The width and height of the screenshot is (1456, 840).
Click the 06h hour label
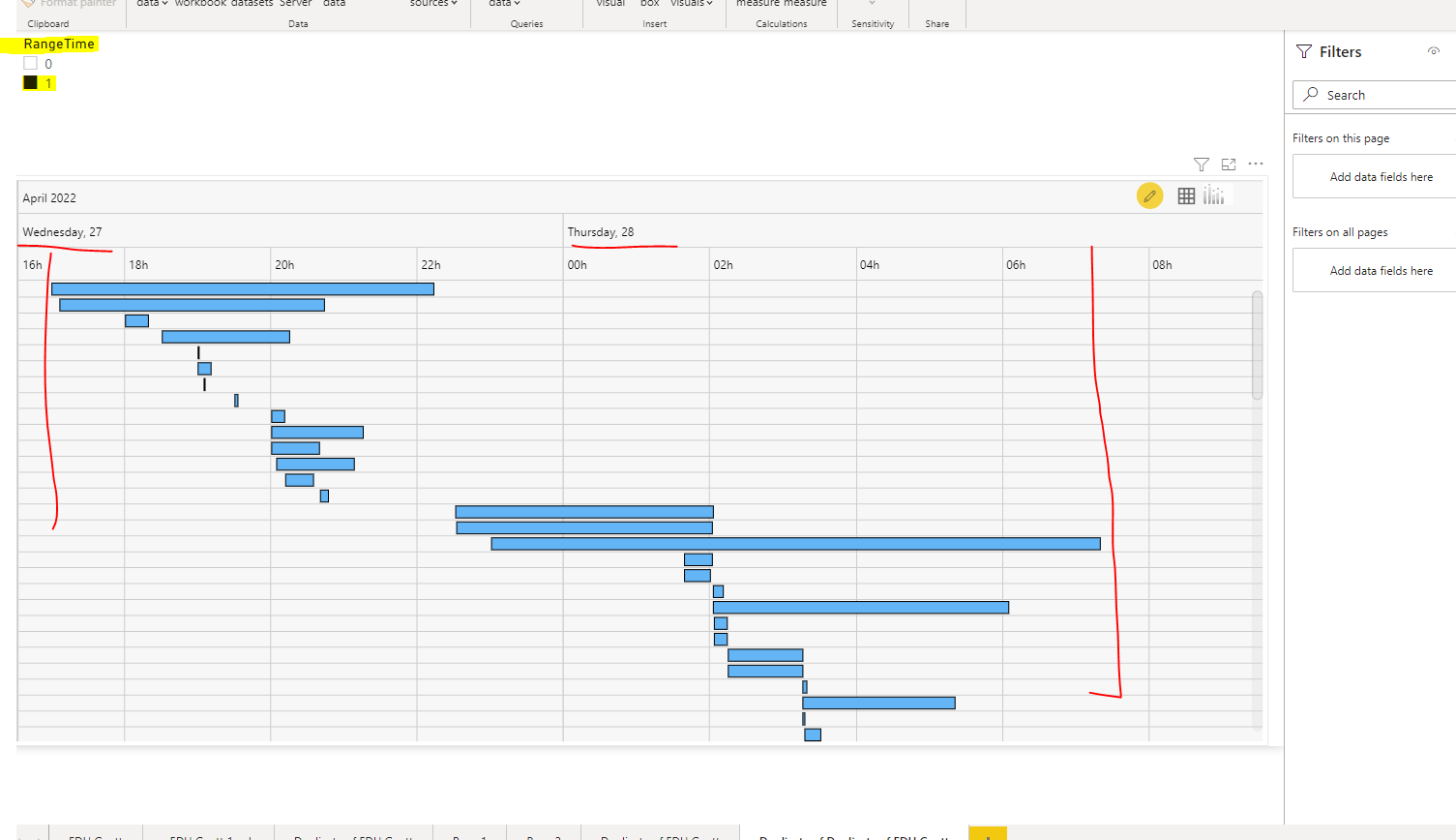click(1016, 264)
